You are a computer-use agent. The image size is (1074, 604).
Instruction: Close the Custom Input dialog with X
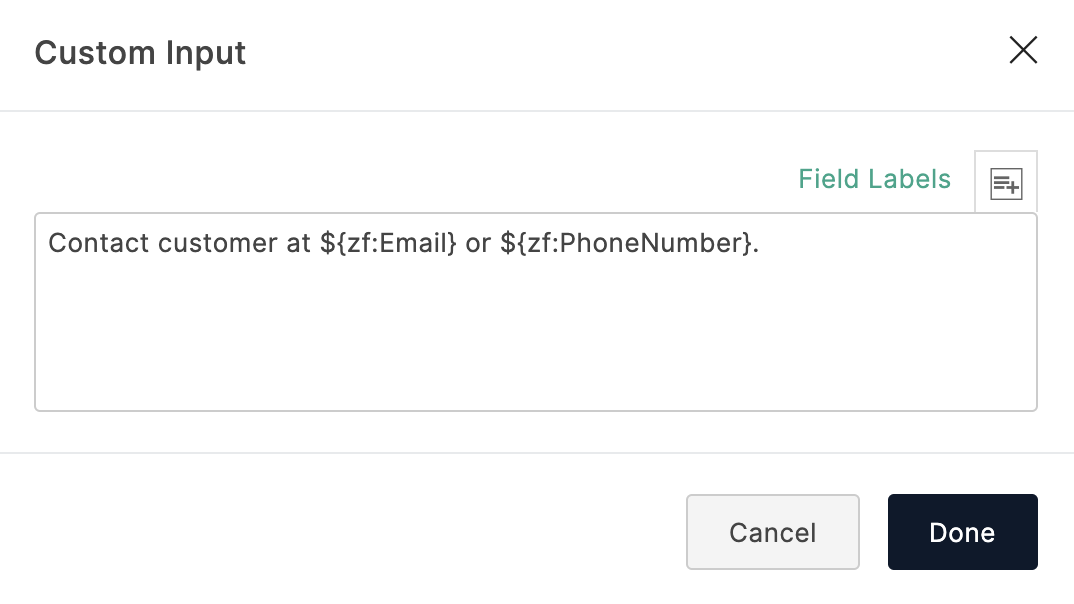(x=1023, y=50)
